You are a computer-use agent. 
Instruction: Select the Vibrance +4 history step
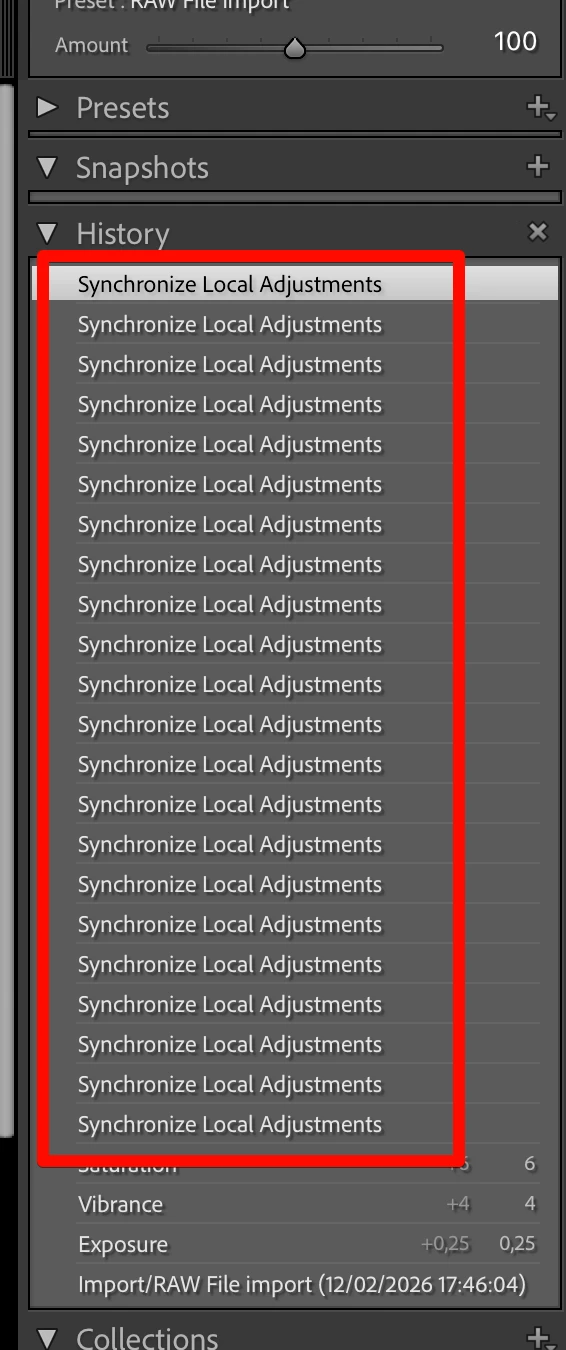(x=297, y=1204)
